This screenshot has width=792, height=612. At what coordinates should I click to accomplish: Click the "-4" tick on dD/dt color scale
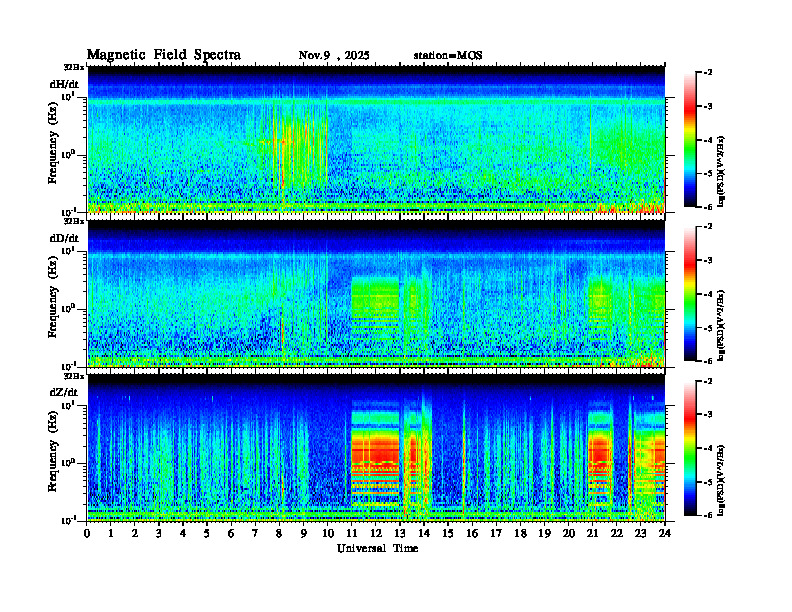click(708, 294)
